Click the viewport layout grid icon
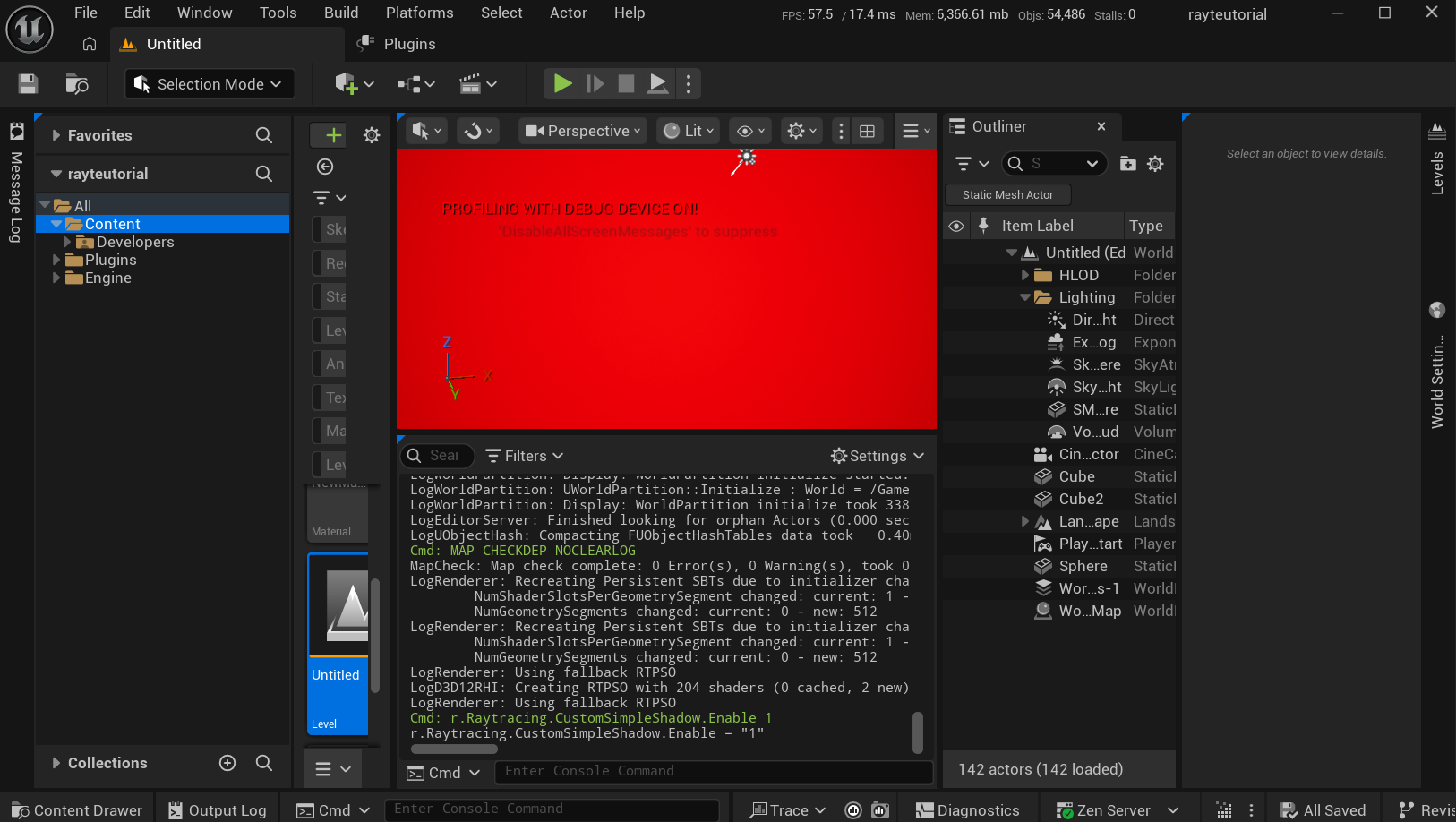Screen dimensions: 1456x822 click(x=867, y=132)
